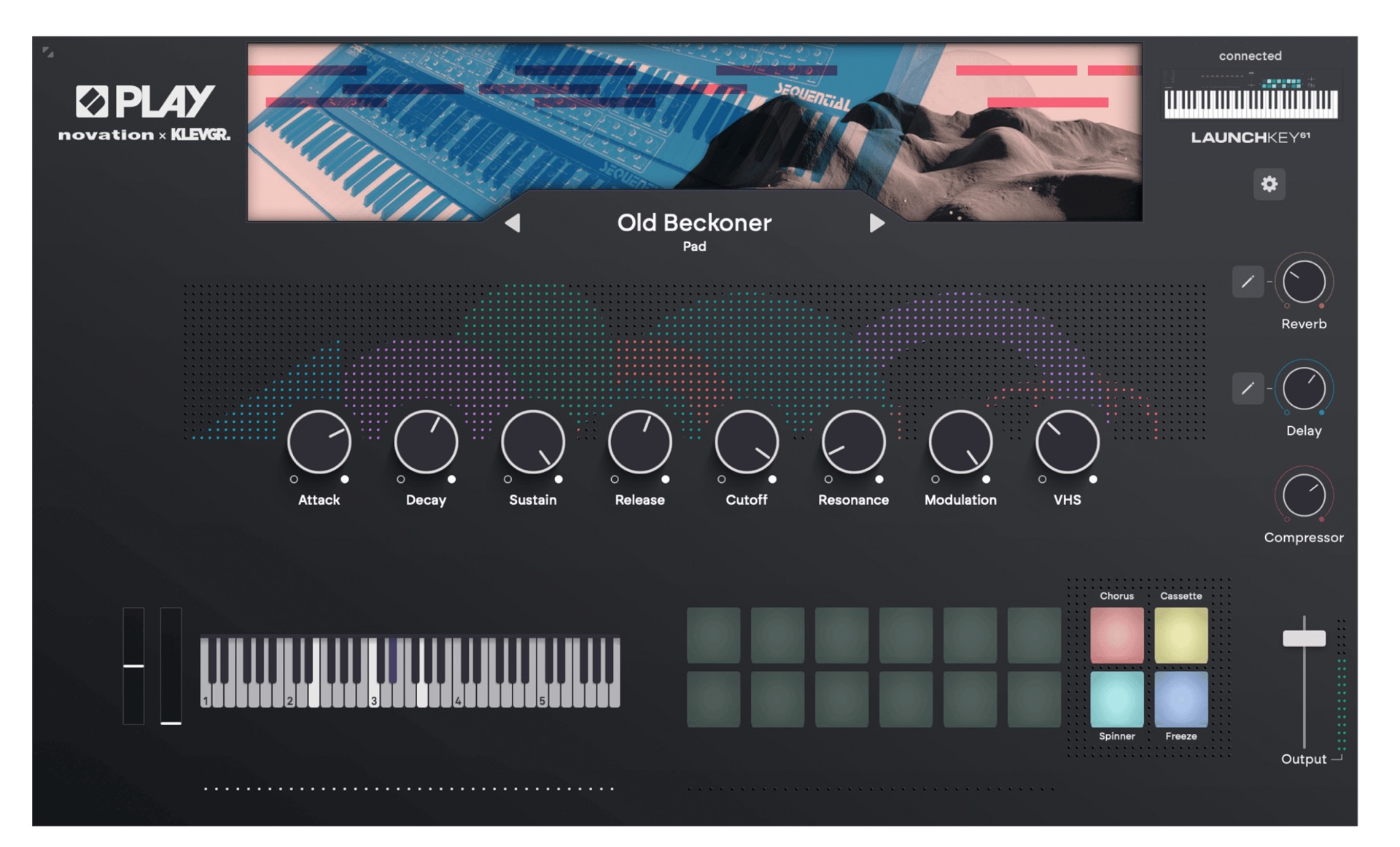The image size is (1400, 847).
Task: Click the Cutoff knob
Action: tap(746, 441)
